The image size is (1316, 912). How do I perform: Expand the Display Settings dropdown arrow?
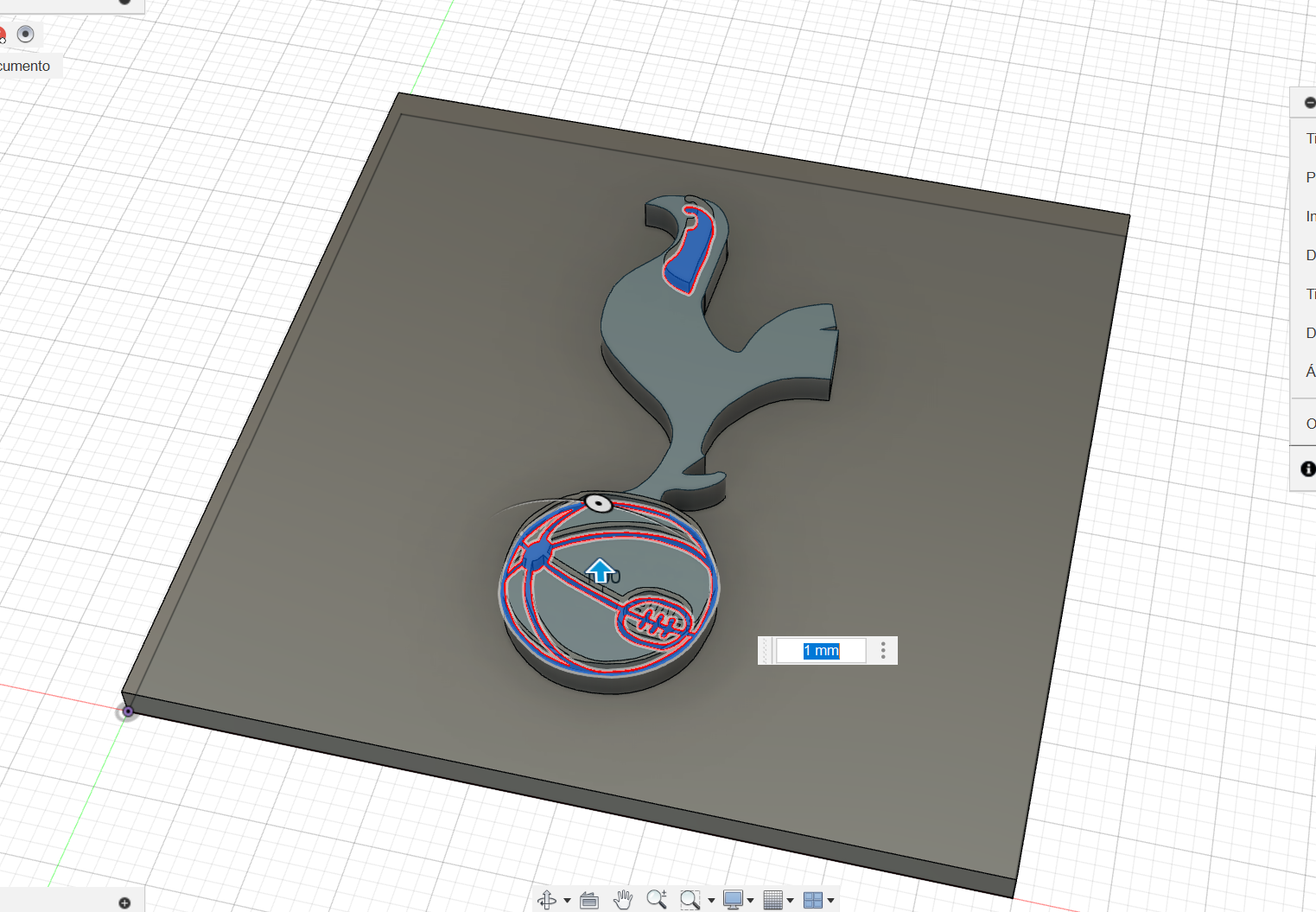tap(750, 901)
